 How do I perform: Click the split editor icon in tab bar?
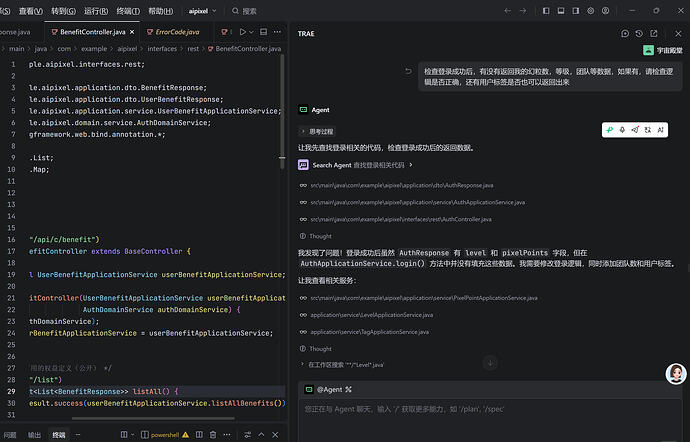coord(263,32)
